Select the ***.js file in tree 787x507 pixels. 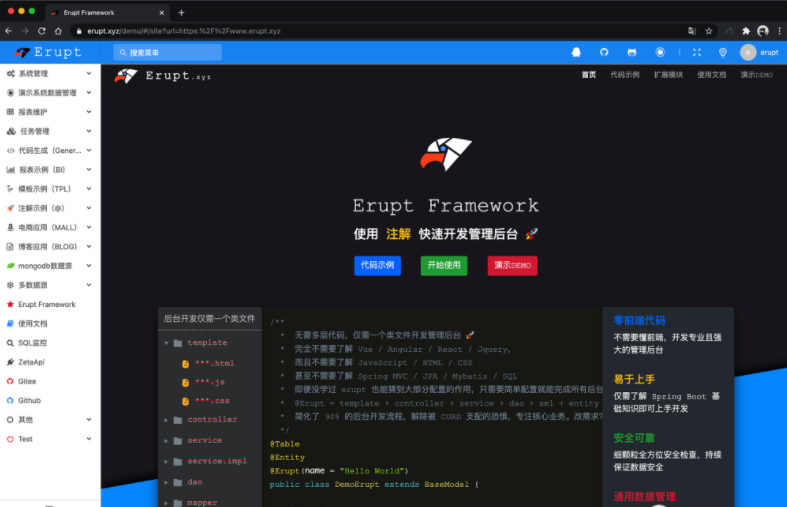(x=203, y=383)
